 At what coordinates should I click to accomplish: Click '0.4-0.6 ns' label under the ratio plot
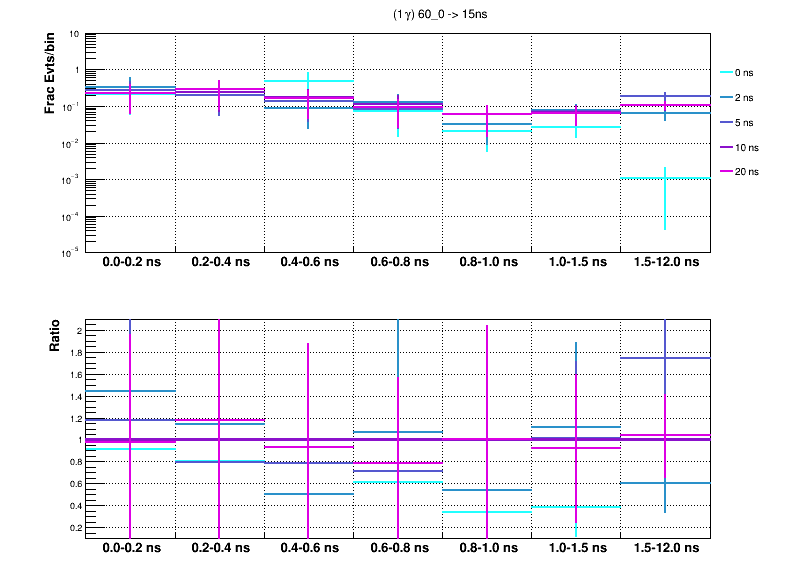click(x=309, y=549)
